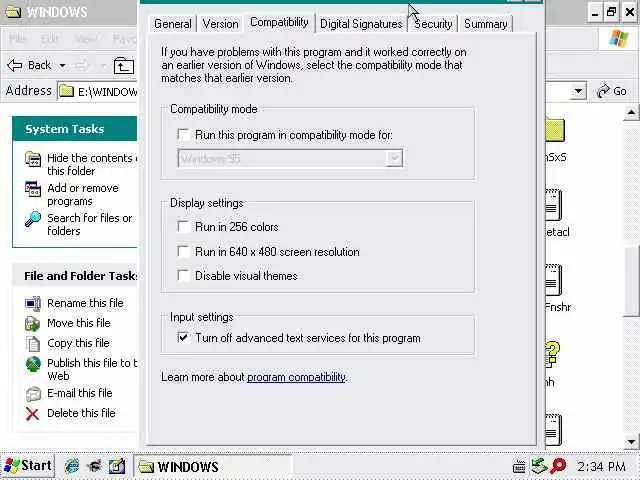Open the Digital Signatures tab

[361, 24]
